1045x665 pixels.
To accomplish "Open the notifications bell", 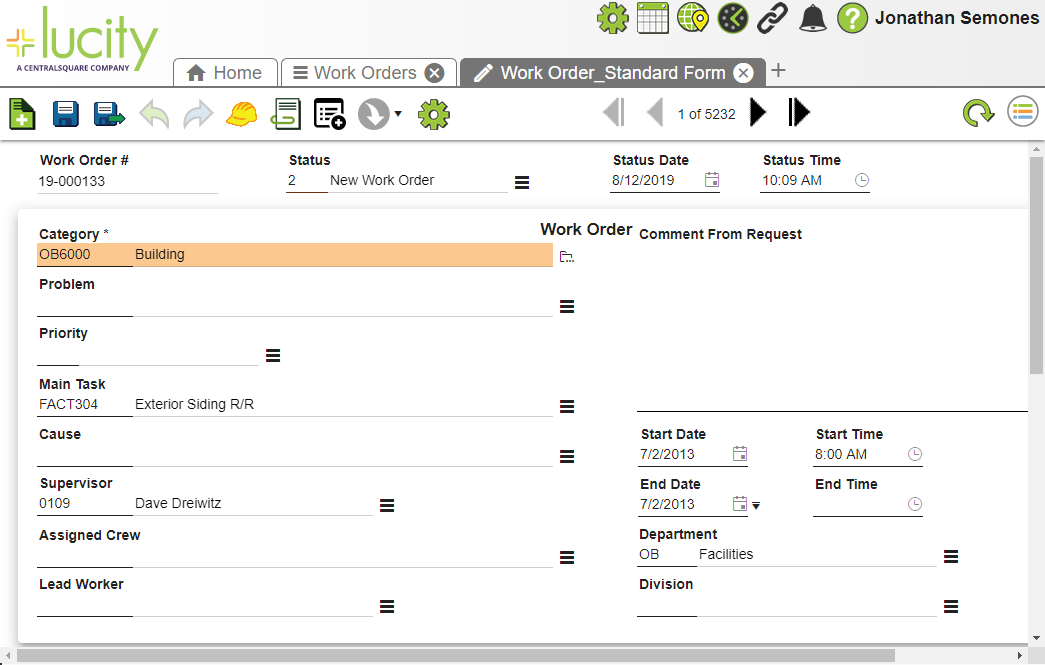I will coord(812,18).
